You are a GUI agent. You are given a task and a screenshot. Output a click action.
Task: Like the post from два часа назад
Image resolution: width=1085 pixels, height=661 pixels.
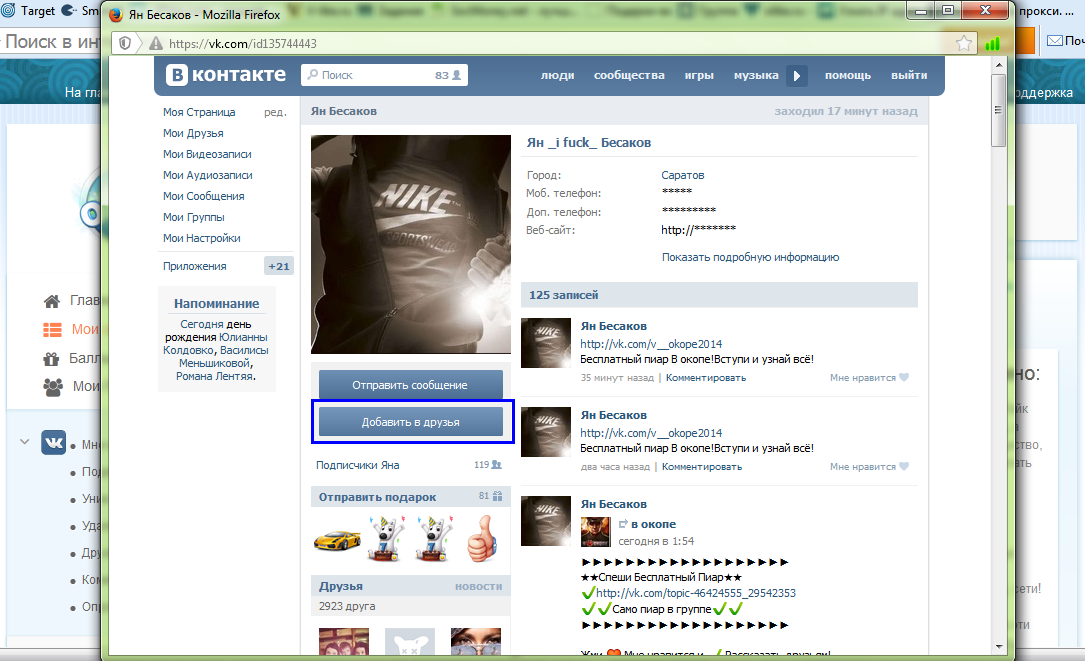pyautogui.click(x=869, y=467)
